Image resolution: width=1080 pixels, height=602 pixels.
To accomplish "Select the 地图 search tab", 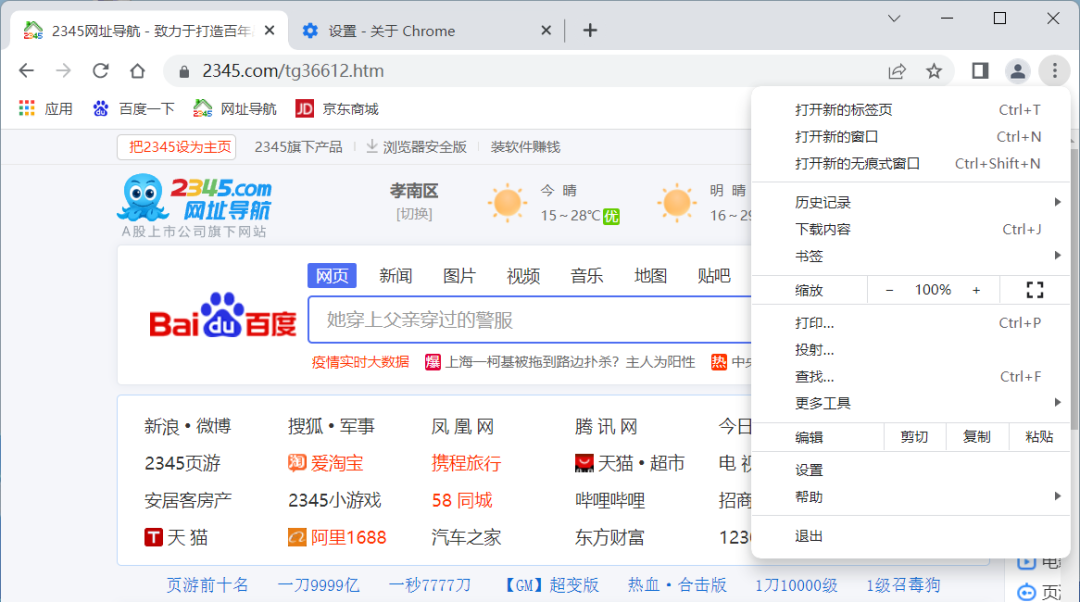I will tap(650, 276).
